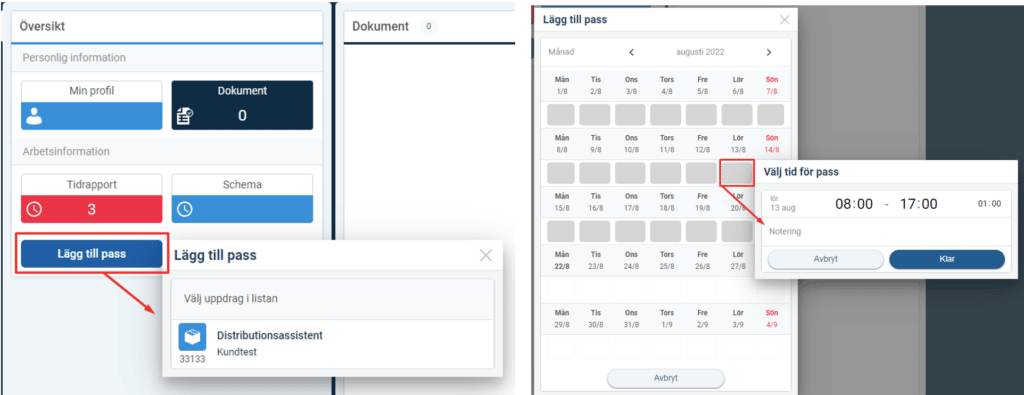
Task: Click the Notering note field
Action: [886, 232]
